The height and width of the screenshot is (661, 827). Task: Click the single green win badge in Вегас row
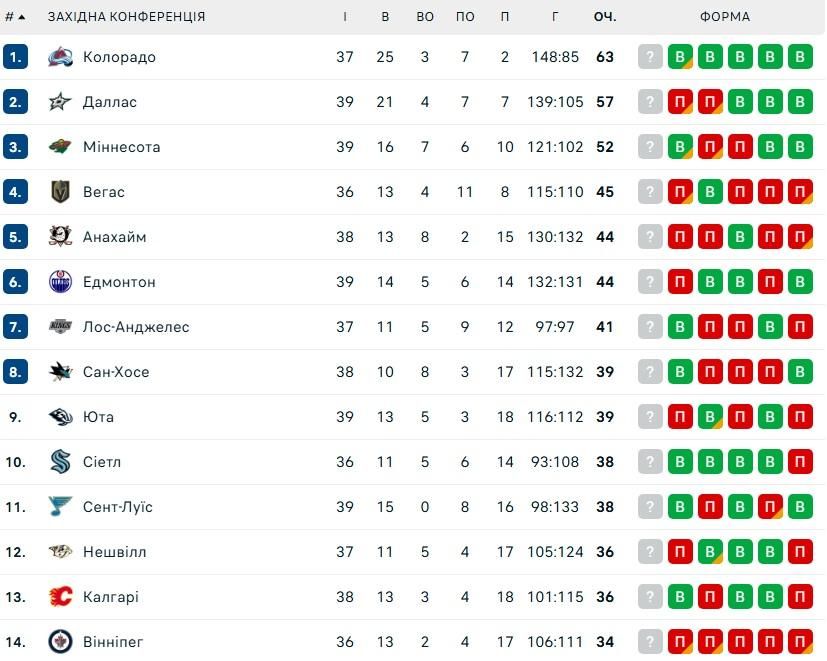click(710, 192)
